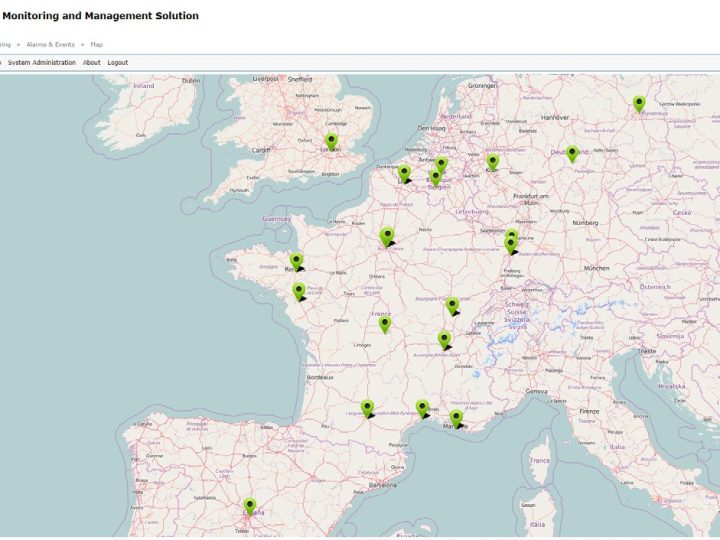Click the Den Haag label

tap(432, 128)
